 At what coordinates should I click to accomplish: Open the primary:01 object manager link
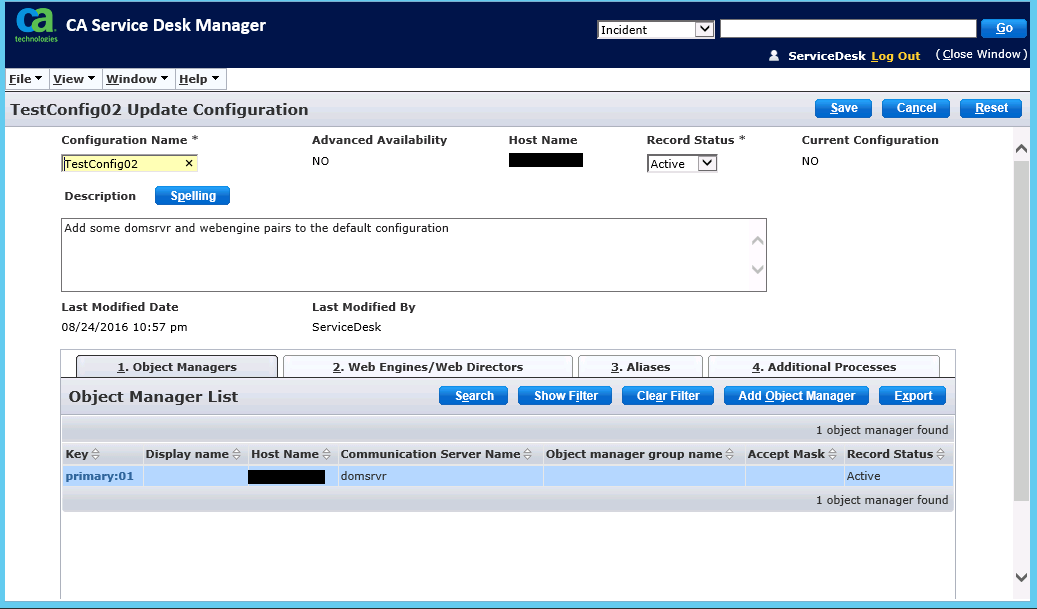pyautogui.click(x=99, y=476)
